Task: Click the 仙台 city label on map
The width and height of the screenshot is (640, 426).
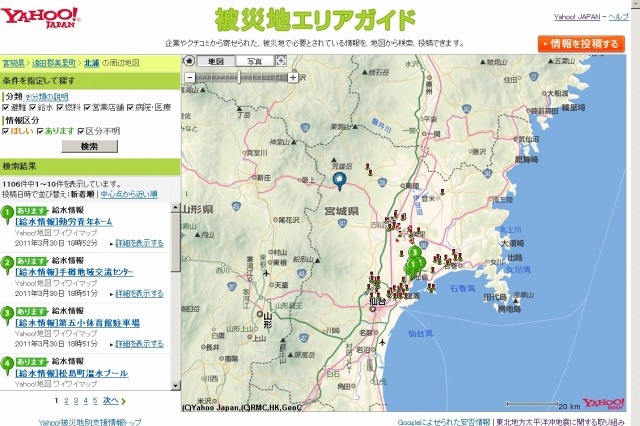Action: (x=377, y=302)
